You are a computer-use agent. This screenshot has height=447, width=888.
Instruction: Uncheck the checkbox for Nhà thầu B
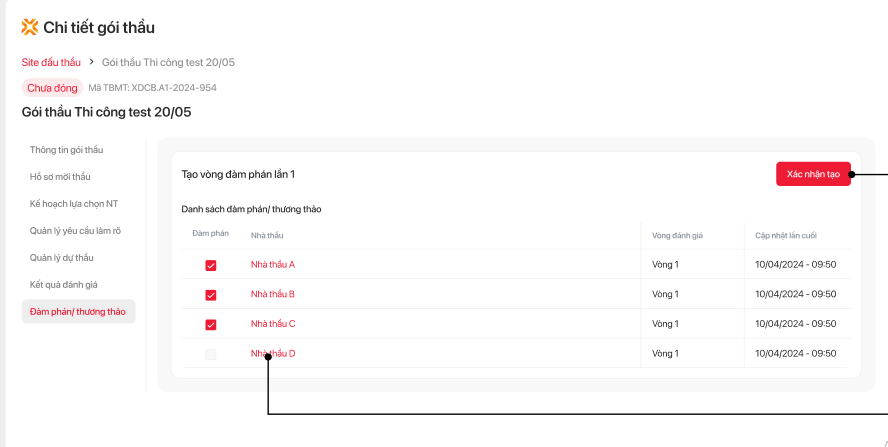click(211, 295)
